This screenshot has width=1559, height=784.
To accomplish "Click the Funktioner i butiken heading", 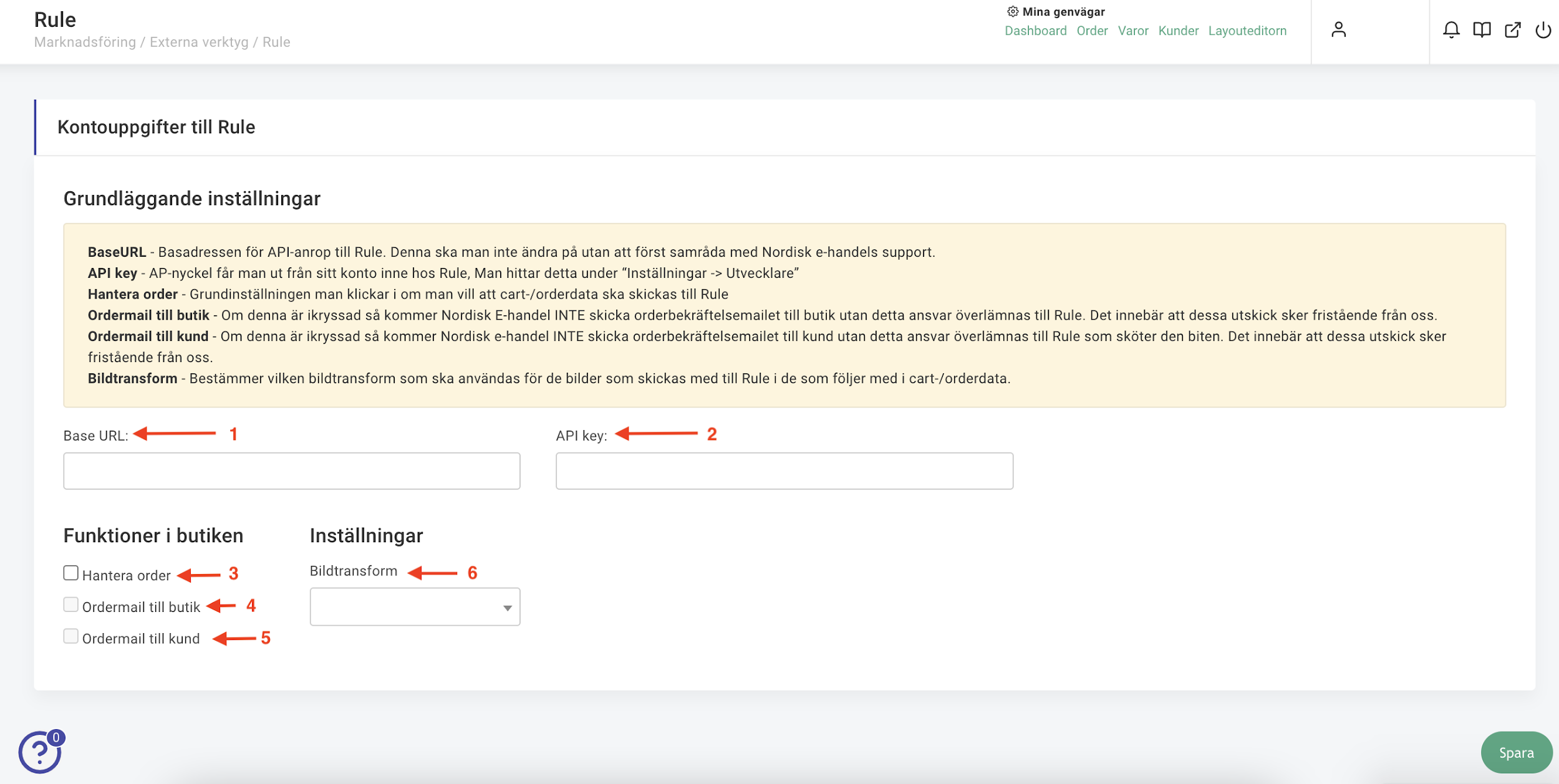I will (x=153, y=535).
